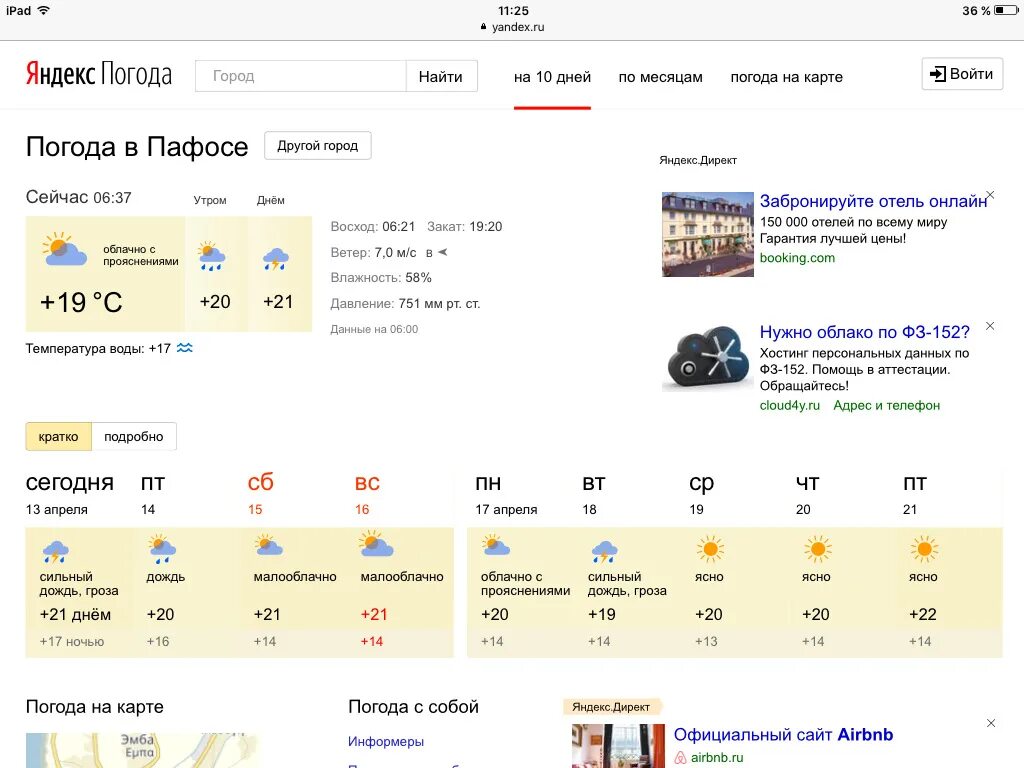Image resolution: width=1024 pixels, height=768 pixels.
Task: Click current weather partly cloudy icon
Action: (x=64, y=249)
